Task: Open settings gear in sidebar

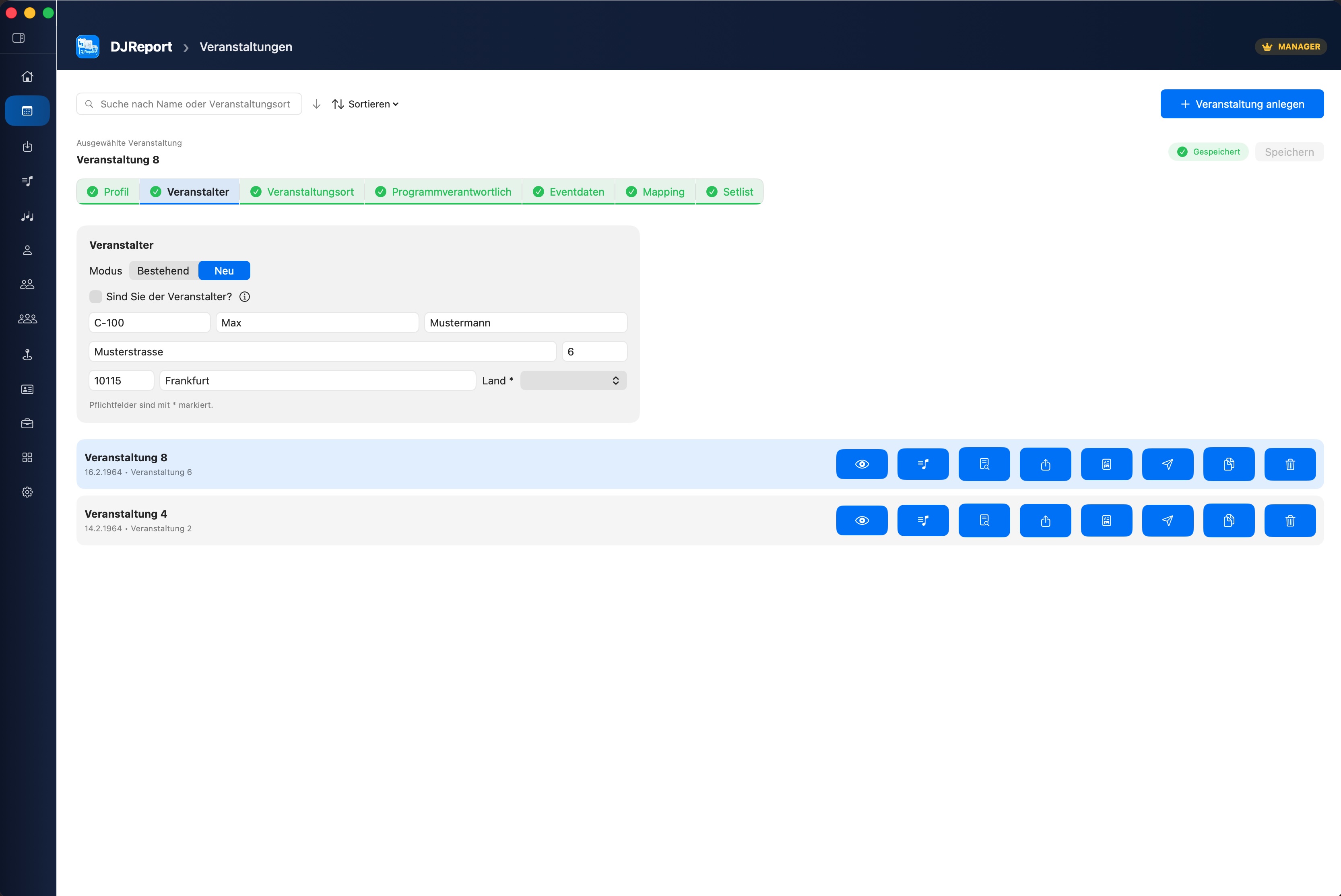Action: click(x=27, y=492)
